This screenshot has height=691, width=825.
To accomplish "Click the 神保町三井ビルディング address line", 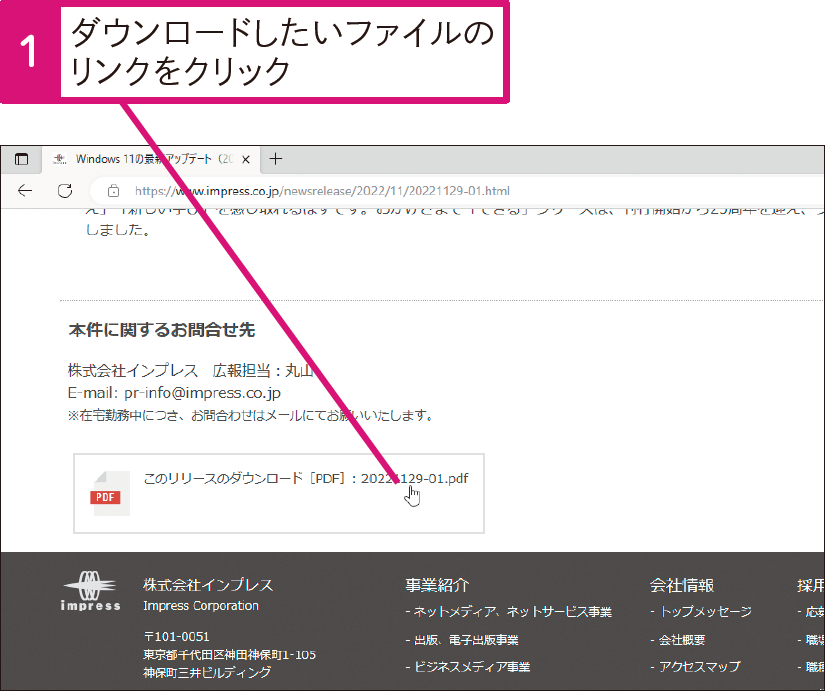I will pos(207,672).
